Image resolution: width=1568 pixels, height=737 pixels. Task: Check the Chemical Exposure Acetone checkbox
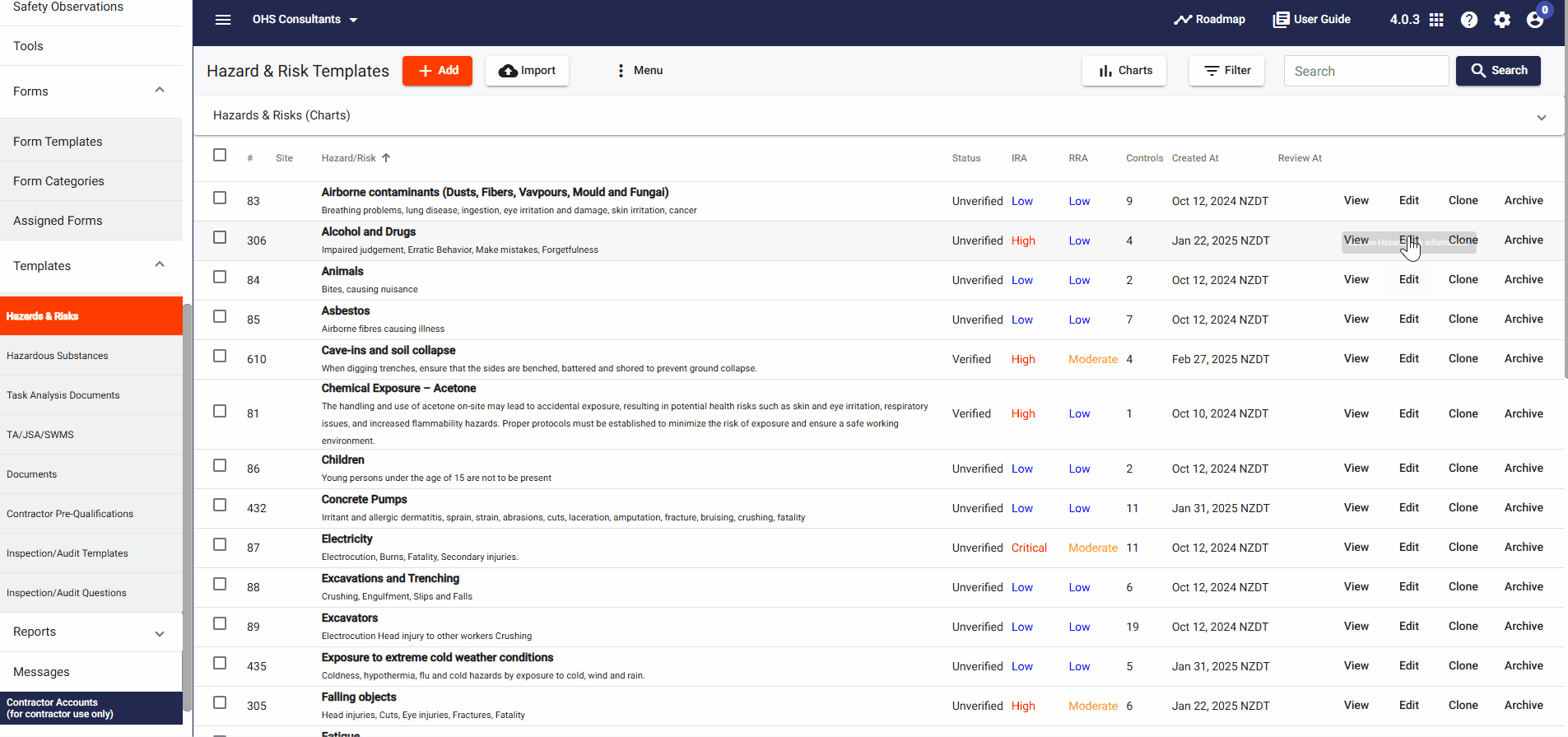[x=220, y=411]
